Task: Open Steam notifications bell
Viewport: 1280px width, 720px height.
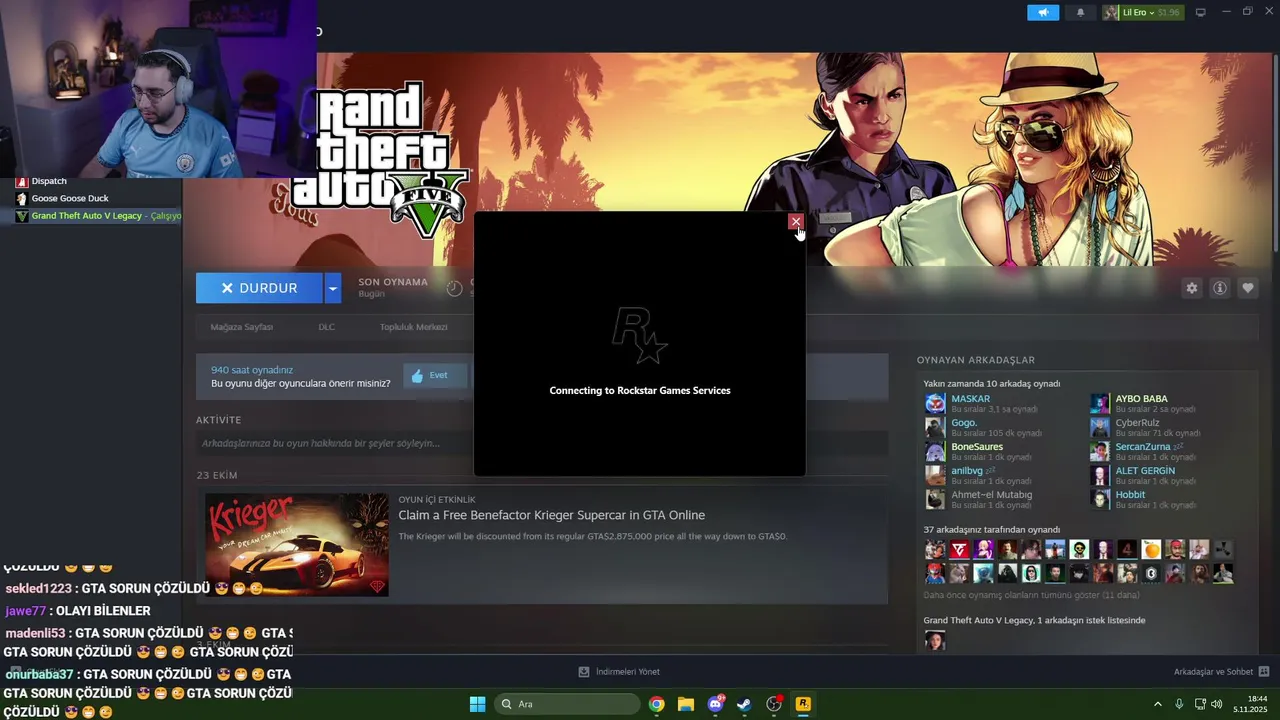Action: [x=1080, y=12]
